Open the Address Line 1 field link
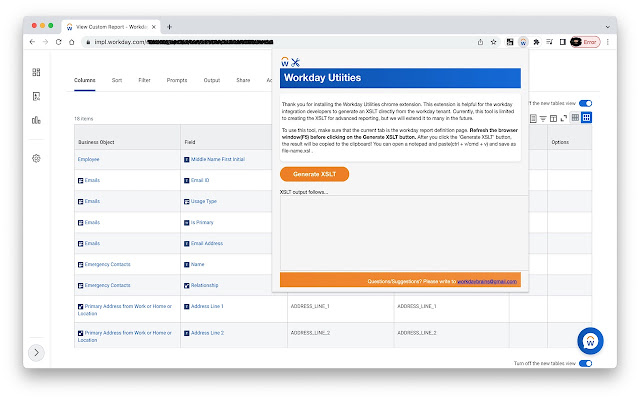This screenshot has height=400, width=640. 207,306
